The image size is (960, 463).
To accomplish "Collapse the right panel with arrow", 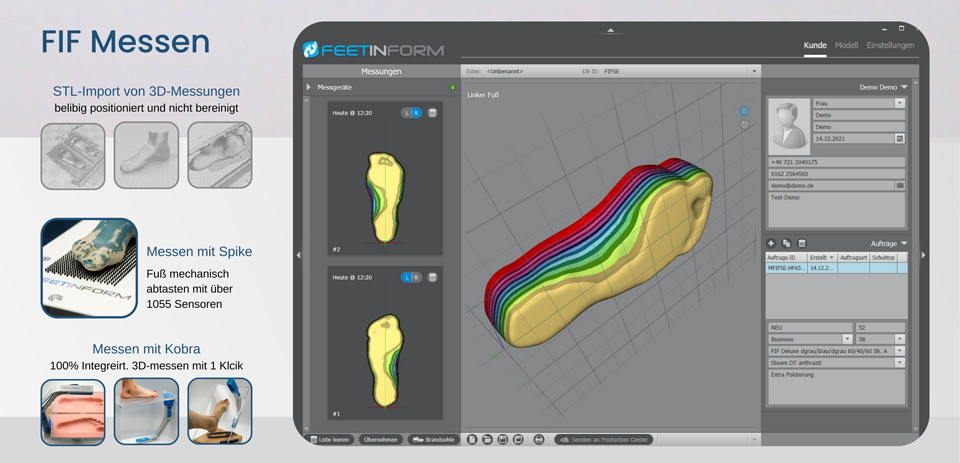I will (x=923, y=255).
